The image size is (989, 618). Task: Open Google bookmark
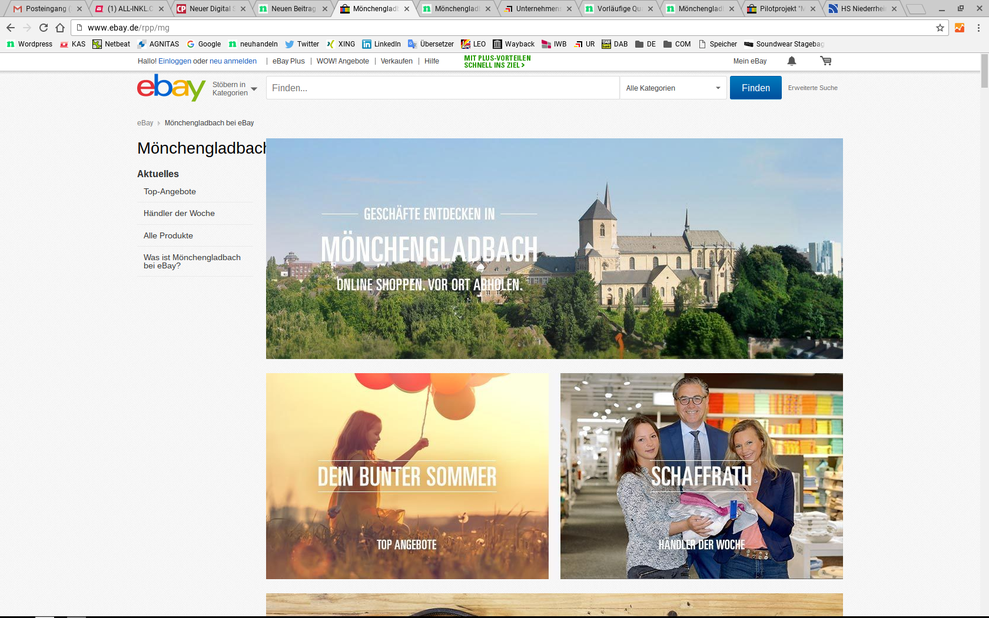pyautogui.click(x=204, y=44)
